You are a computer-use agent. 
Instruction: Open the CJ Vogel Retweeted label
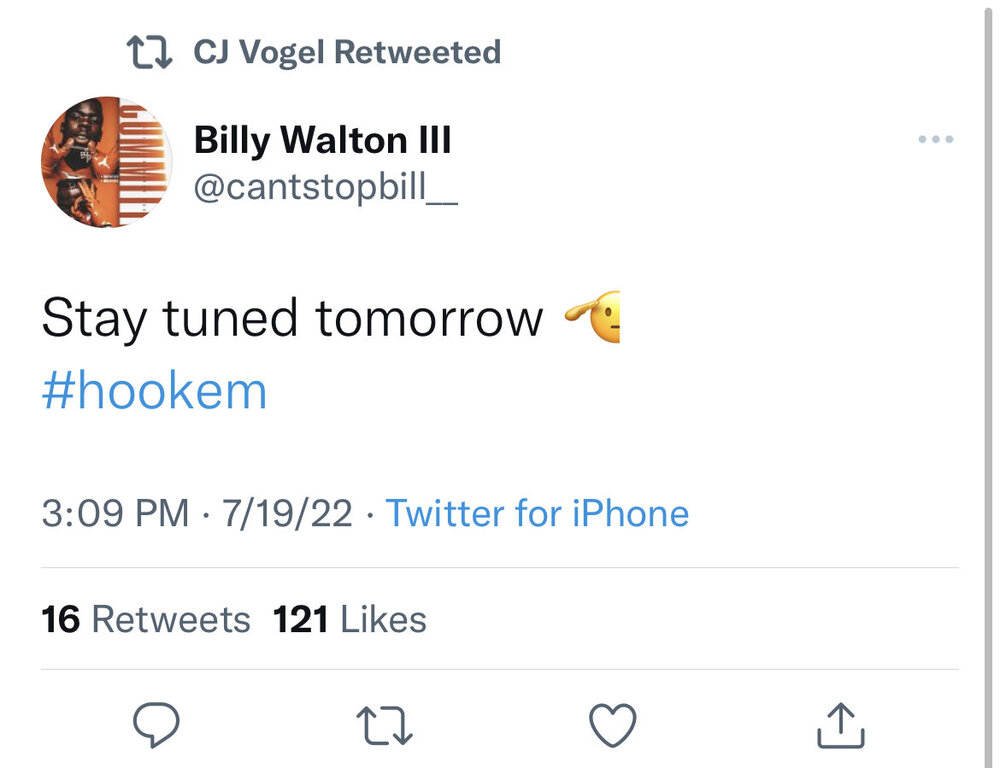(x=346, y=51)
